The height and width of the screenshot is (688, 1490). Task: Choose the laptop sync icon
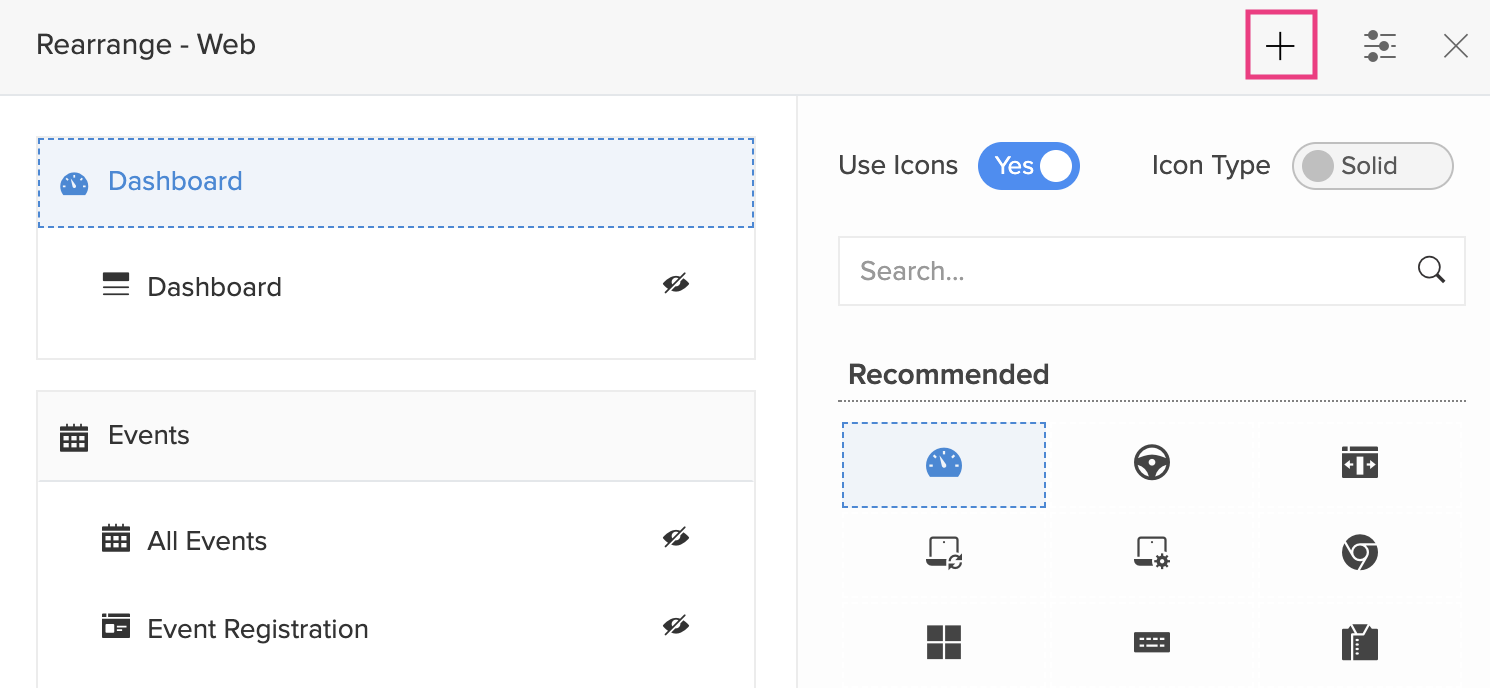[x=943, y=552]
